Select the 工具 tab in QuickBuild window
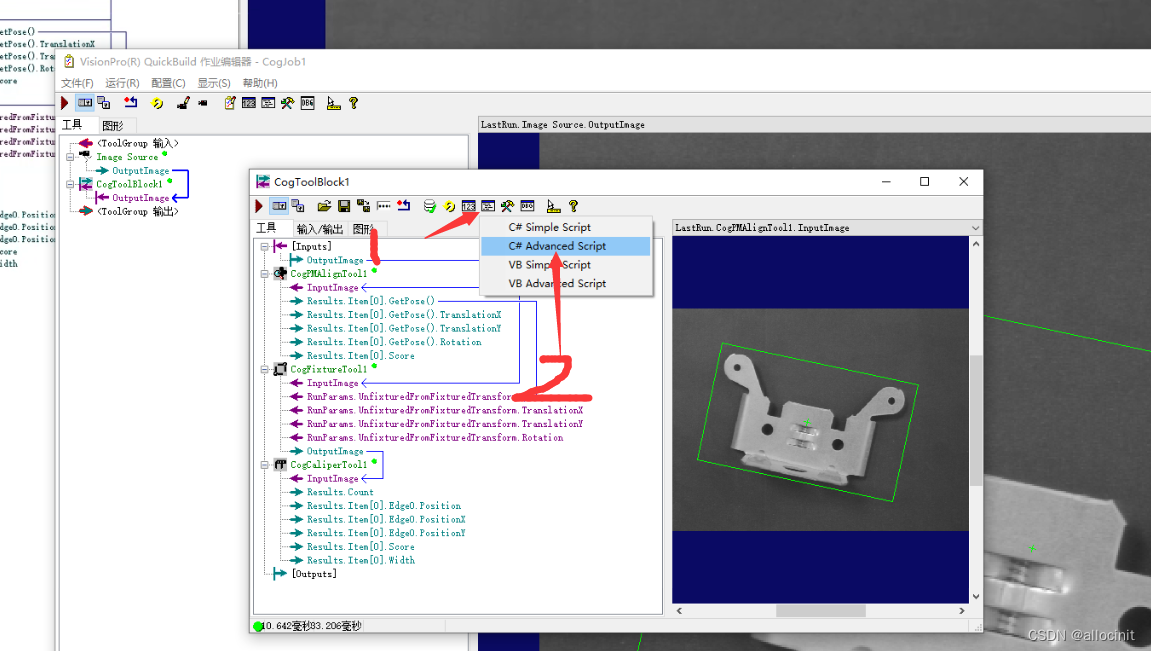 (x=72, y=125)
